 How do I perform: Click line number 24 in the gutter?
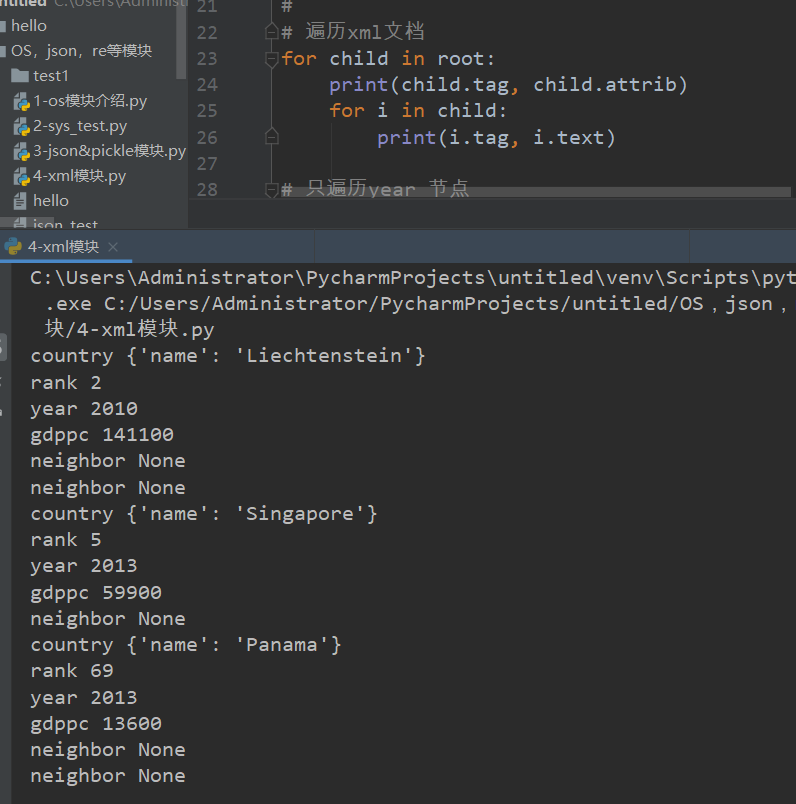point(207,85)
